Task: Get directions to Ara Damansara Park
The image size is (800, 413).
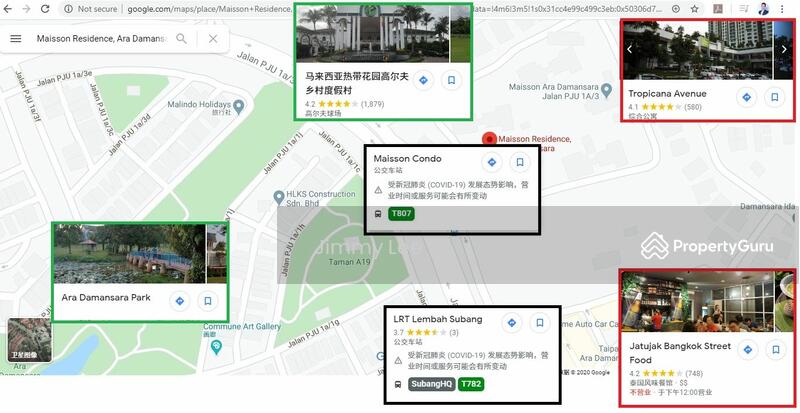Action: 180,301
